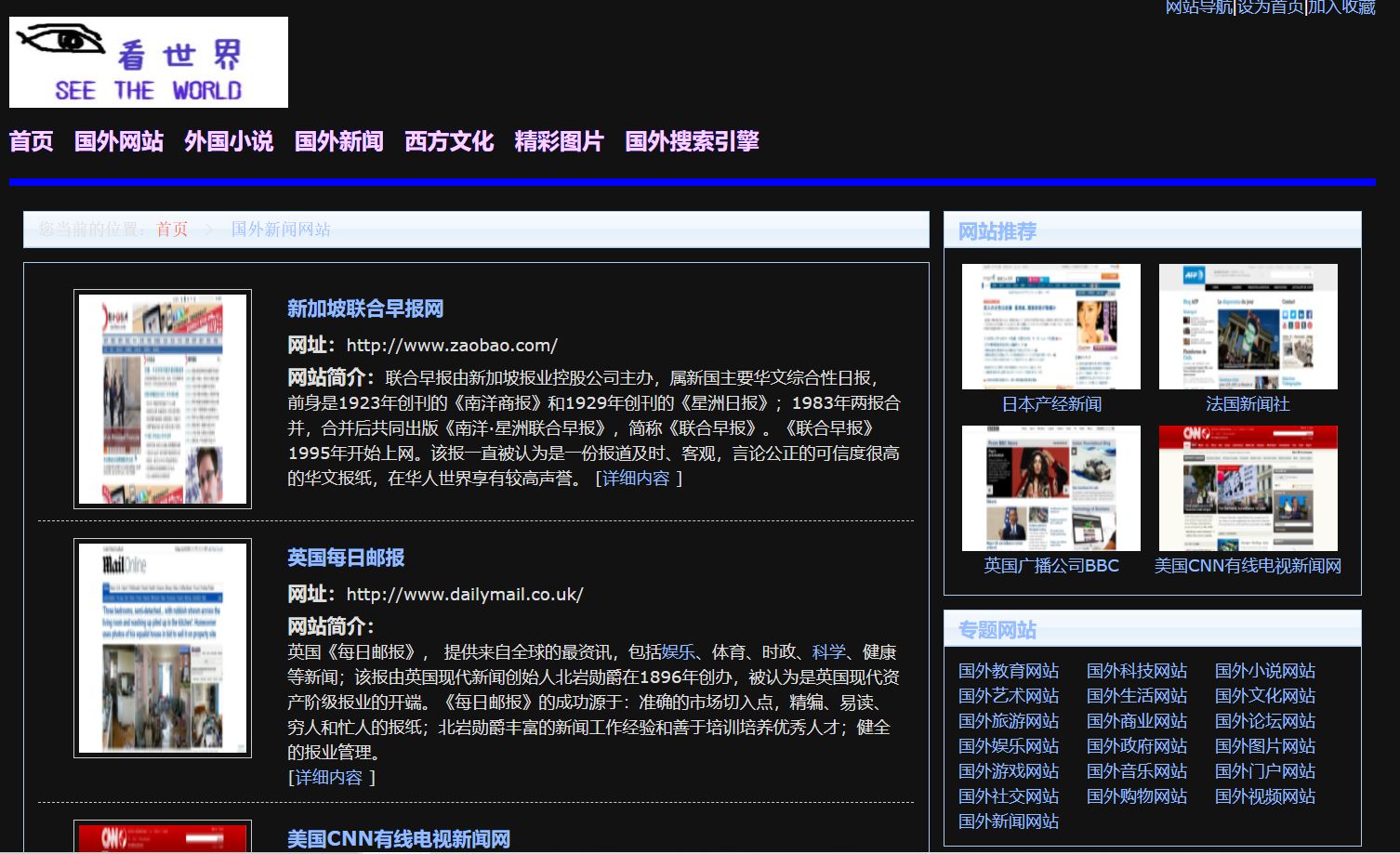Open 国外艺术网站 topic link

click(x=1009, y=696)
